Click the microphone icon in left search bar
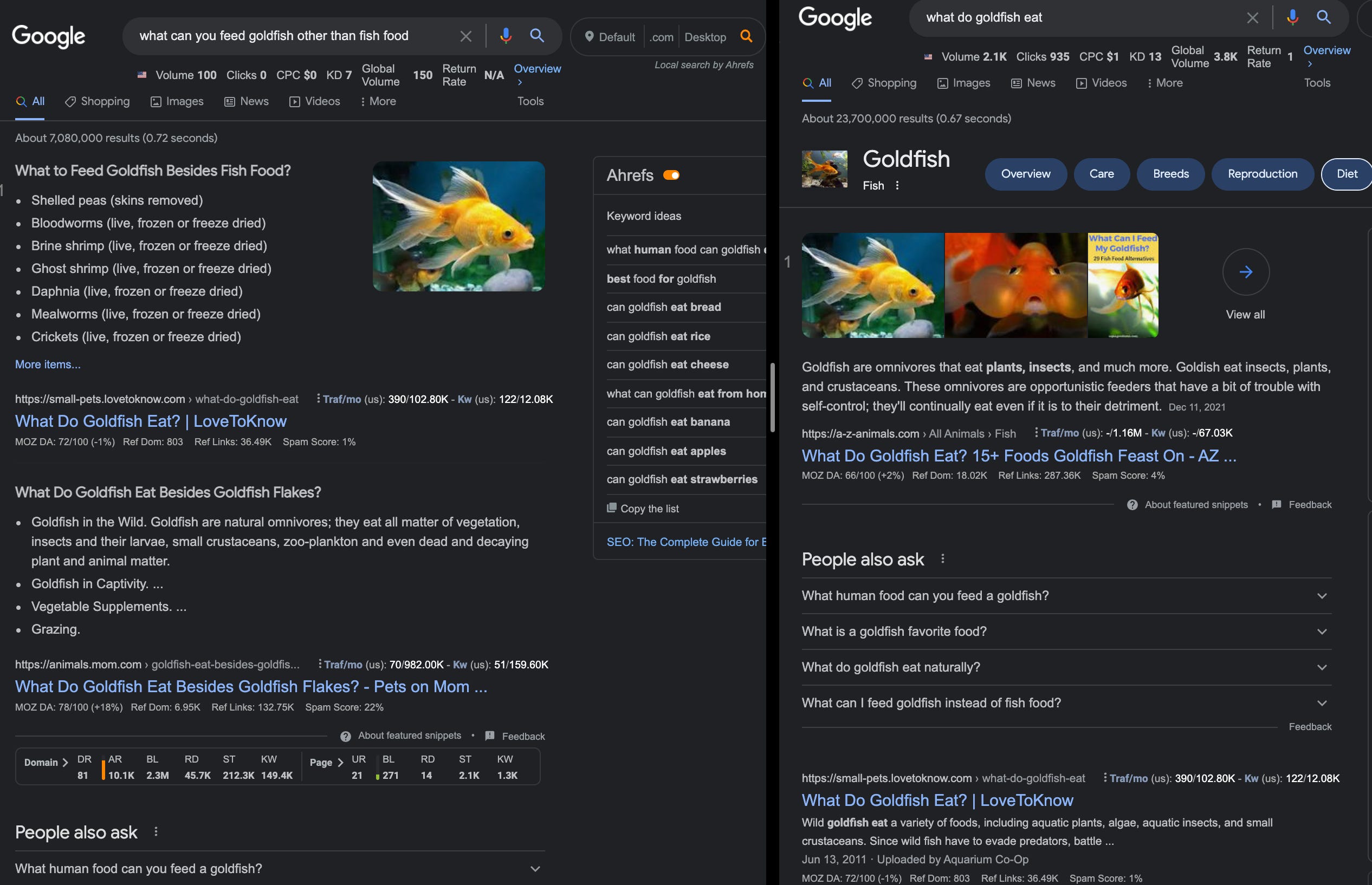Image resolution: width=1372 pixels, height=885 pixels. click(505, 36)
